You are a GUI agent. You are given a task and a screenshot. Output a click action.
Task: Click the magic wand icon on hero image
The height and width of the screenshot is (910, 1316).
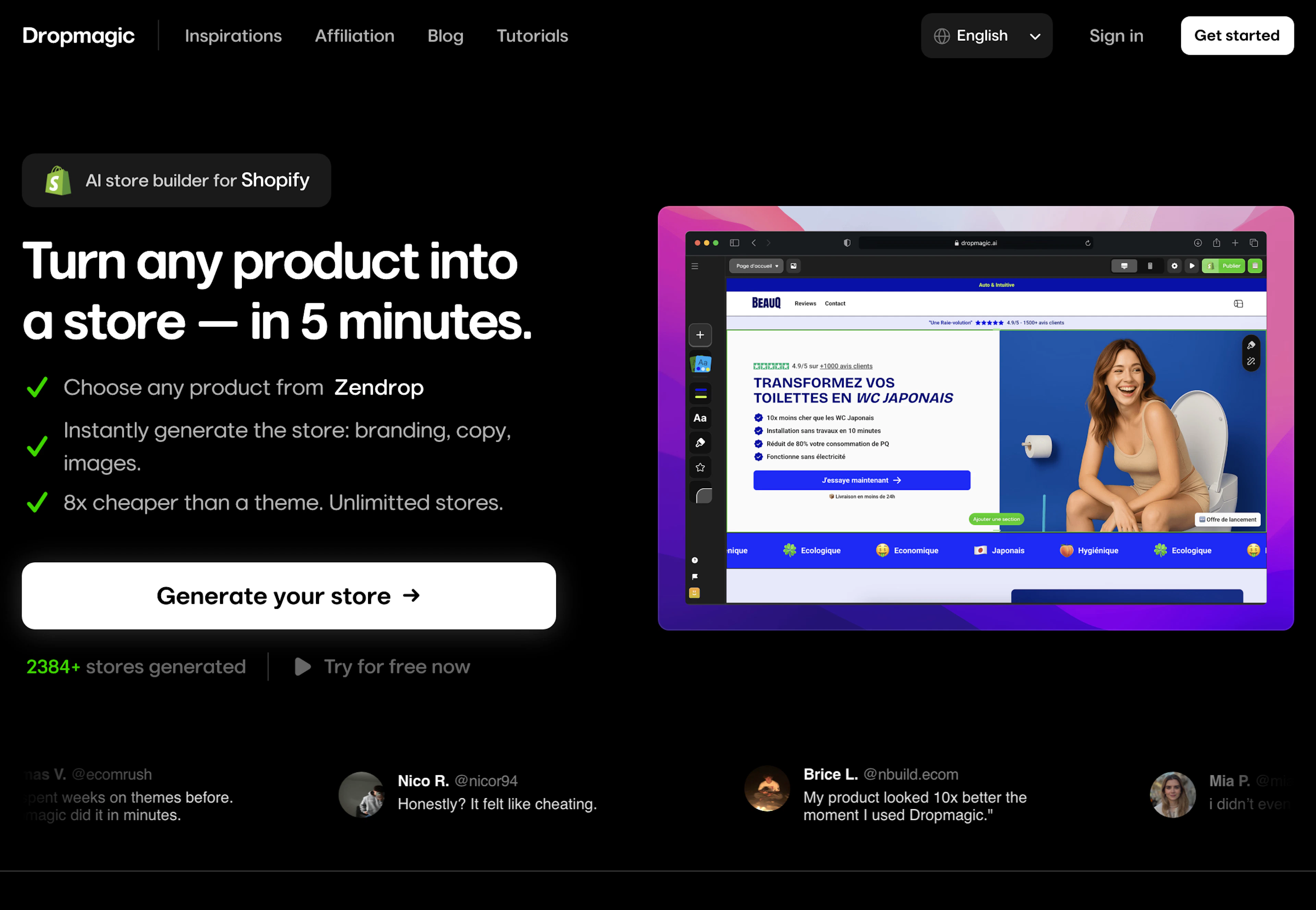click(1251, 361)
